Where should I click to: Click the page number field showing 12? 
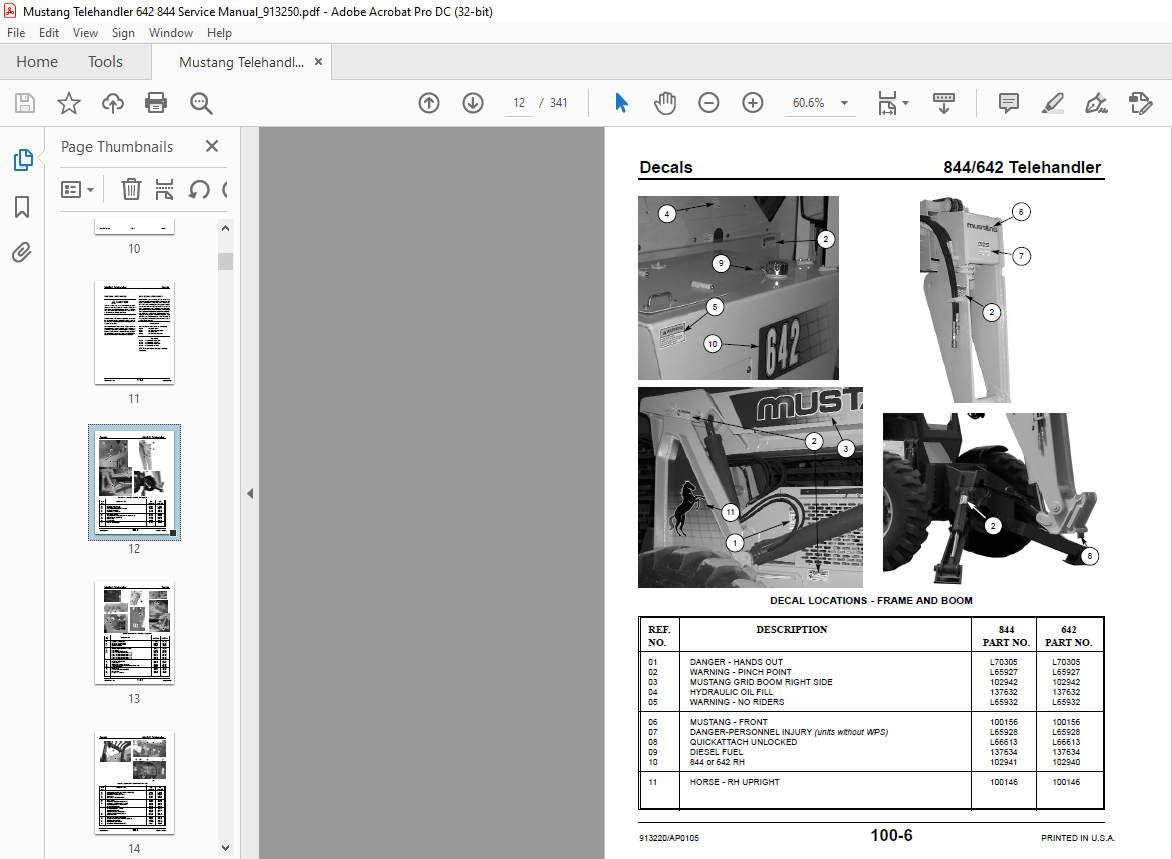[519, 103]
